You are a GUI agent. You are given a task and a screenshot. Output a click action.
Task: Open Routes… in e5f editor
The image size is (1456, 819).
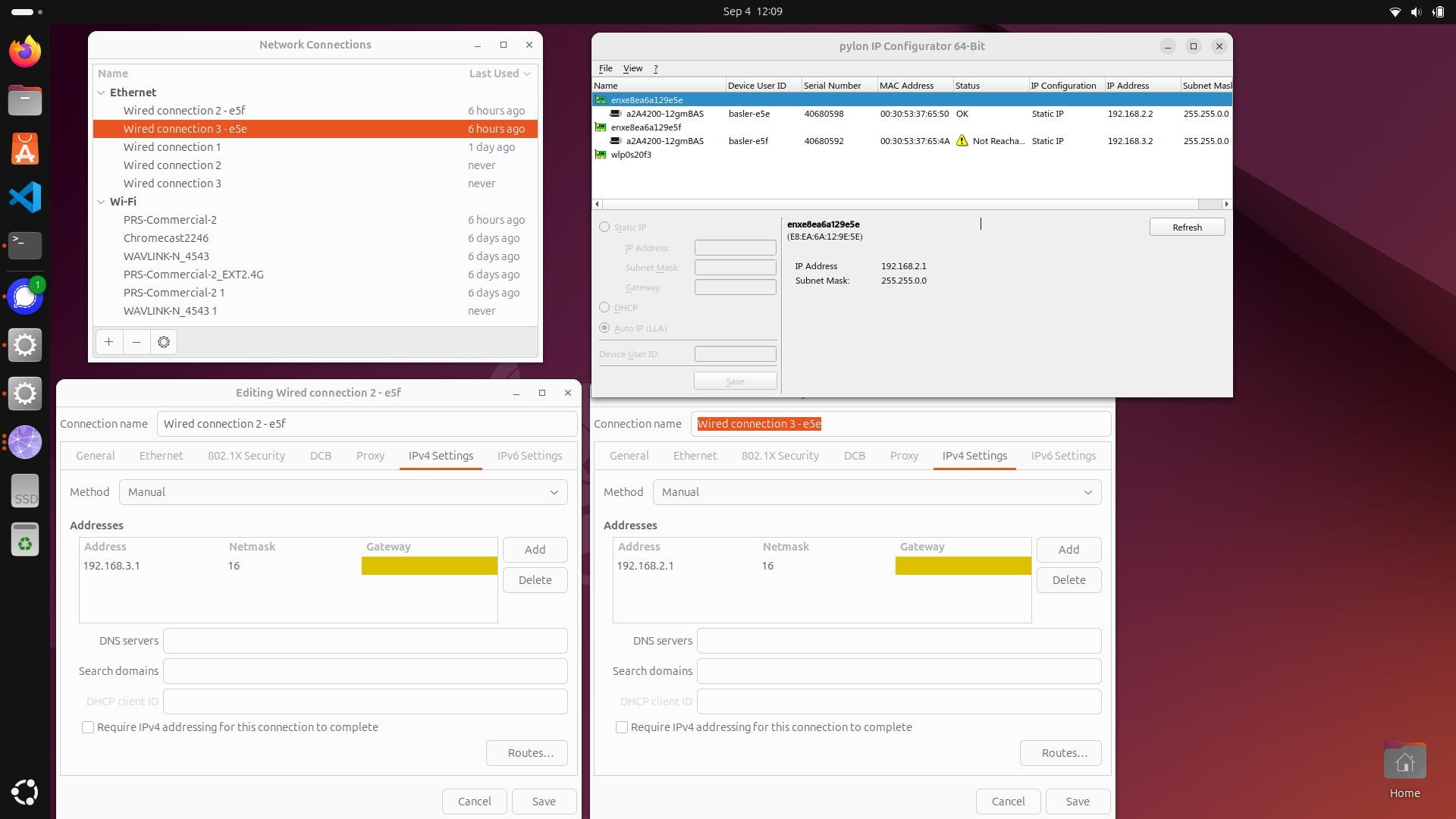tap(527, 753)
